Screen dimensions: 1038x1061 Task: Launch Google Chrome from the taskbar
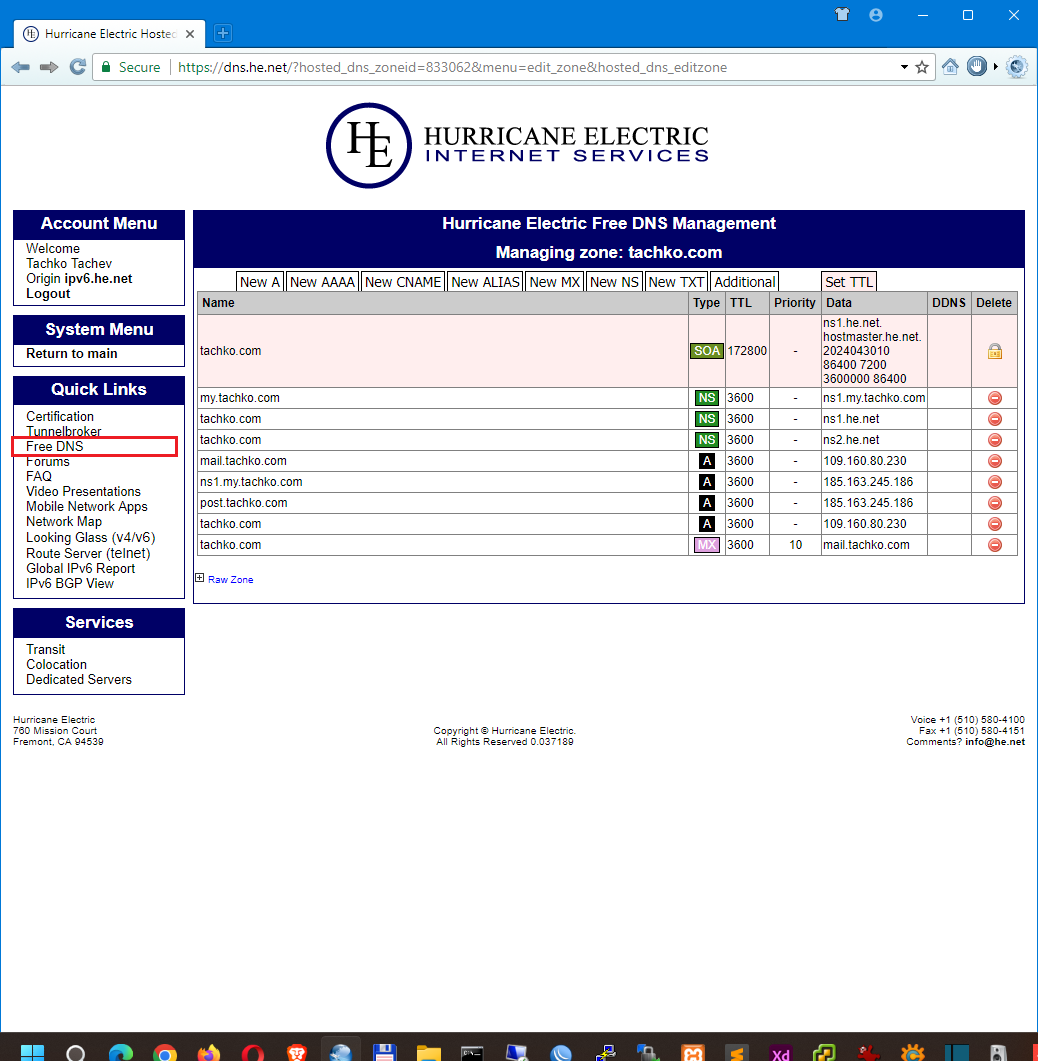[164, 1053]
